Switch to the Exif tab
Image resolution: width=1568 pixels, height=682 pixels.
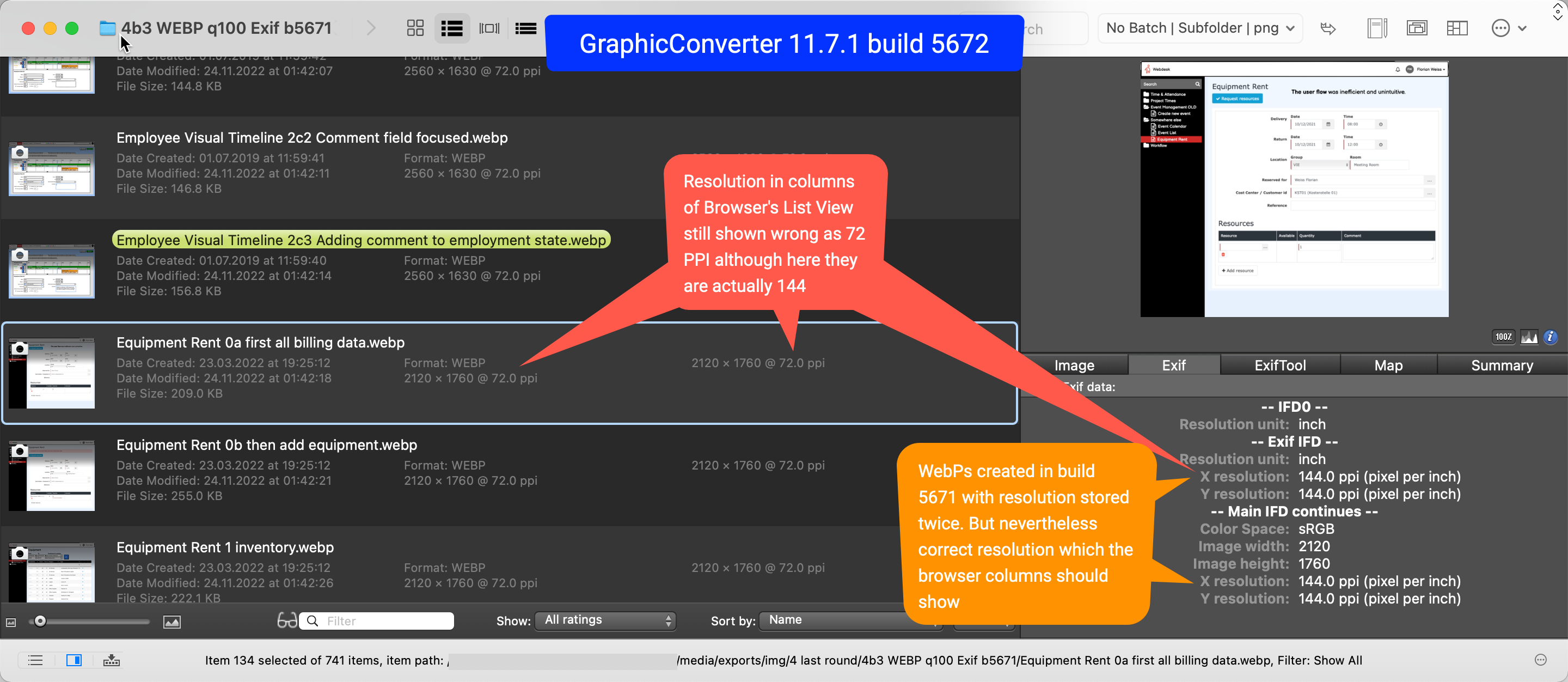[x=1174, y=366]
